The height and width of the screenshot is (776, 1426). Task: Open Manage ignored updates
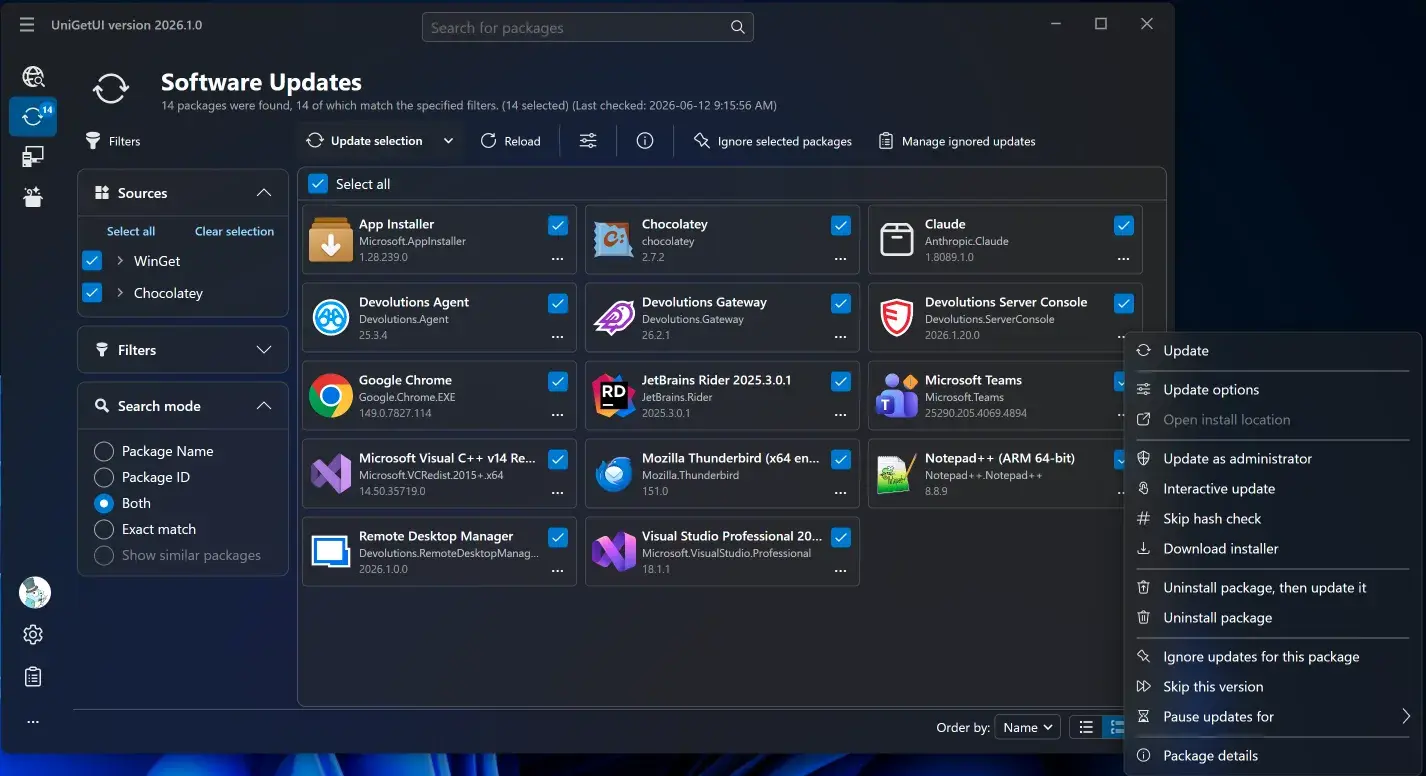(x=957, y=141)
